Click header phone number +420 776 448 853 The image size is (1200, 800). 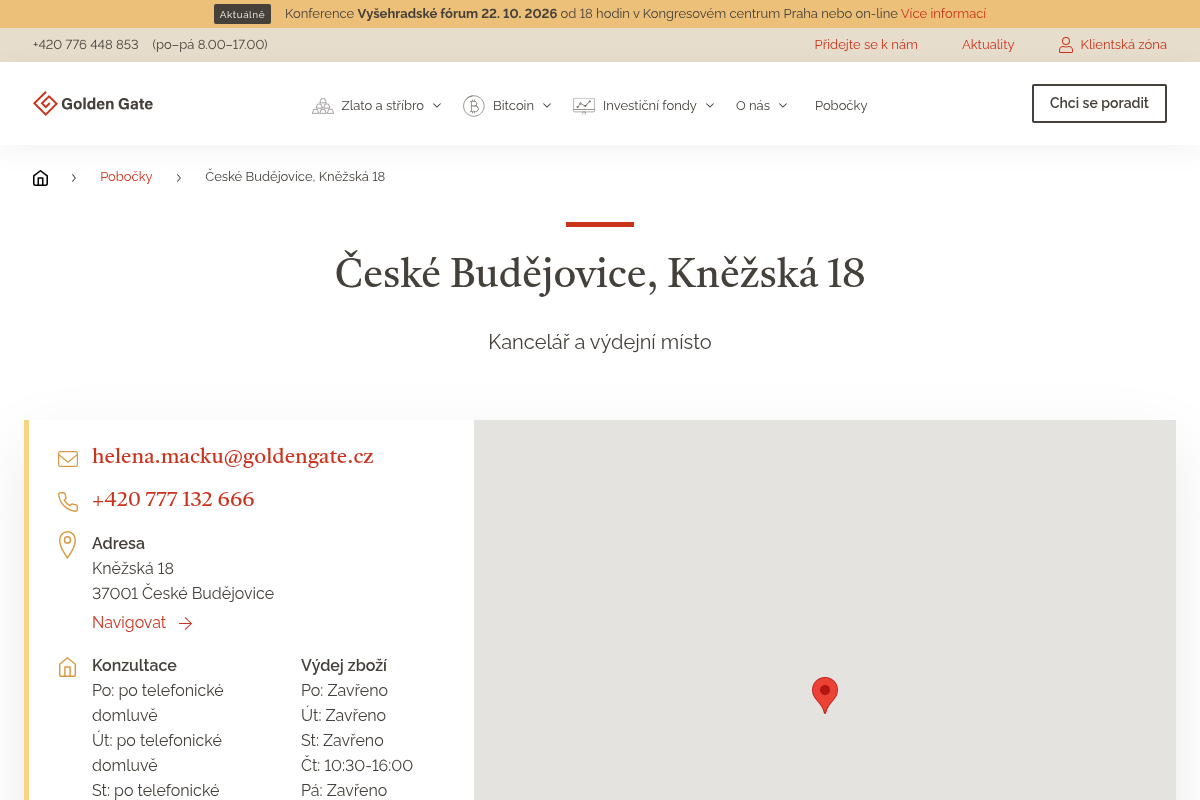tap(86, 45)
